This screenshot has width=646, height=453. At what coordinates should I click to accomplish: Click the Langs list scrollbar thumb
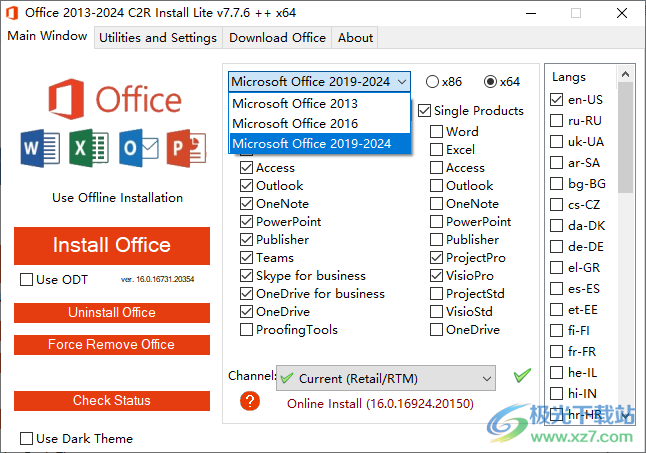(x=625, y=138)
